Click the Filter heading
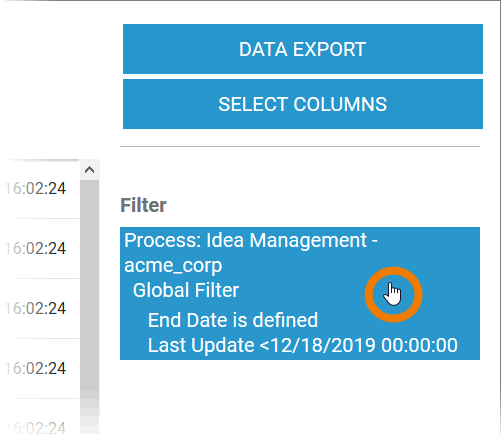The width and height of the screenshot is (501, 442). [143, 205]
